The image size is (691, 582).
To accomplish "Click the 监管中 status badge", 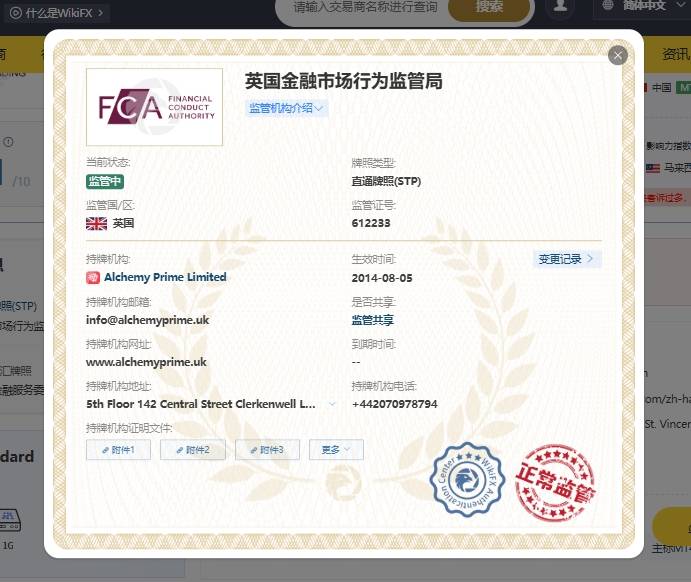I will click(104, 181).
